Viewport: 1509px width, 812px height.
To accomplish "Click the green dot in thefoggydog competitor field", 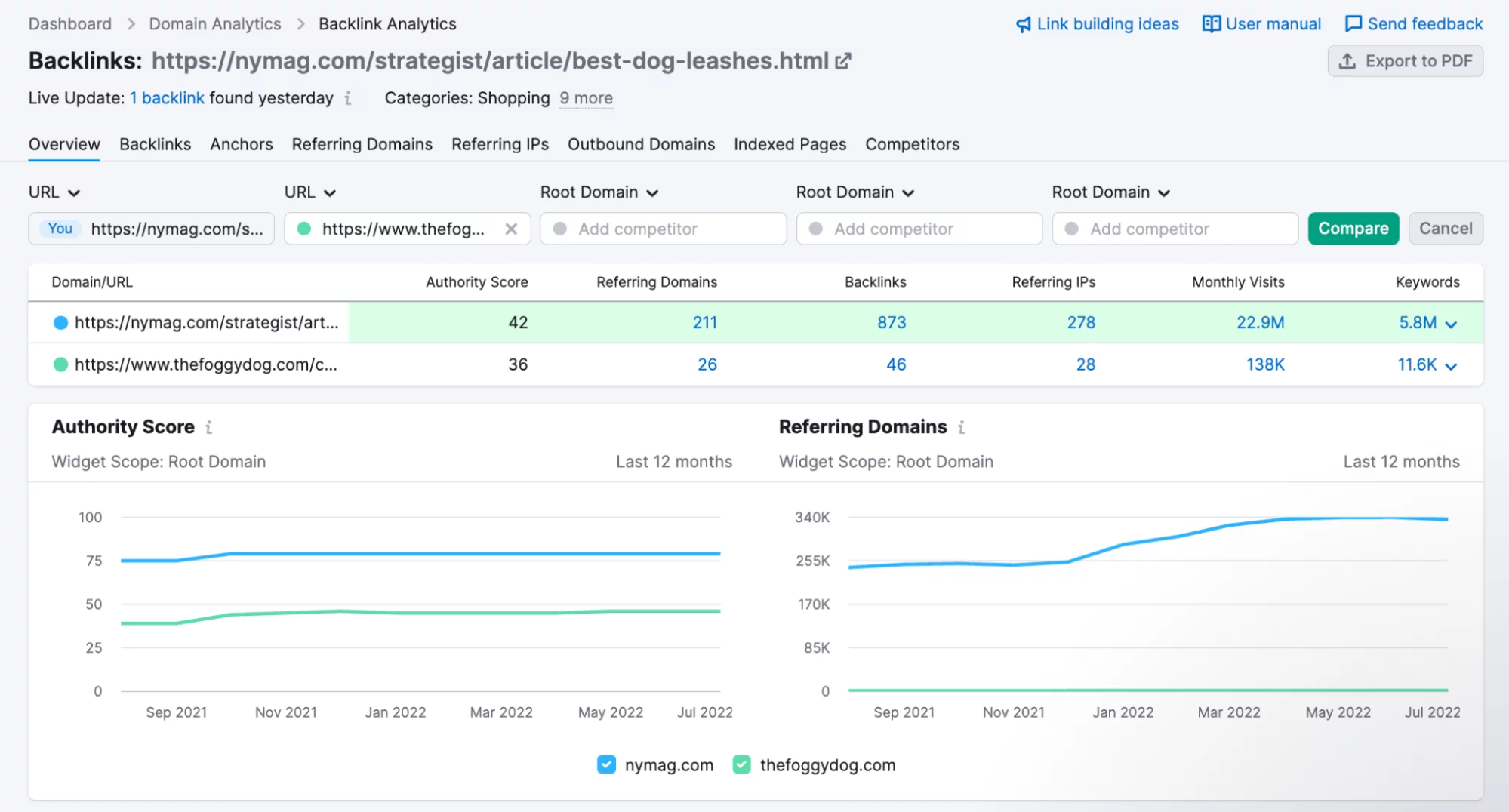I will click(x=304, y=229).
